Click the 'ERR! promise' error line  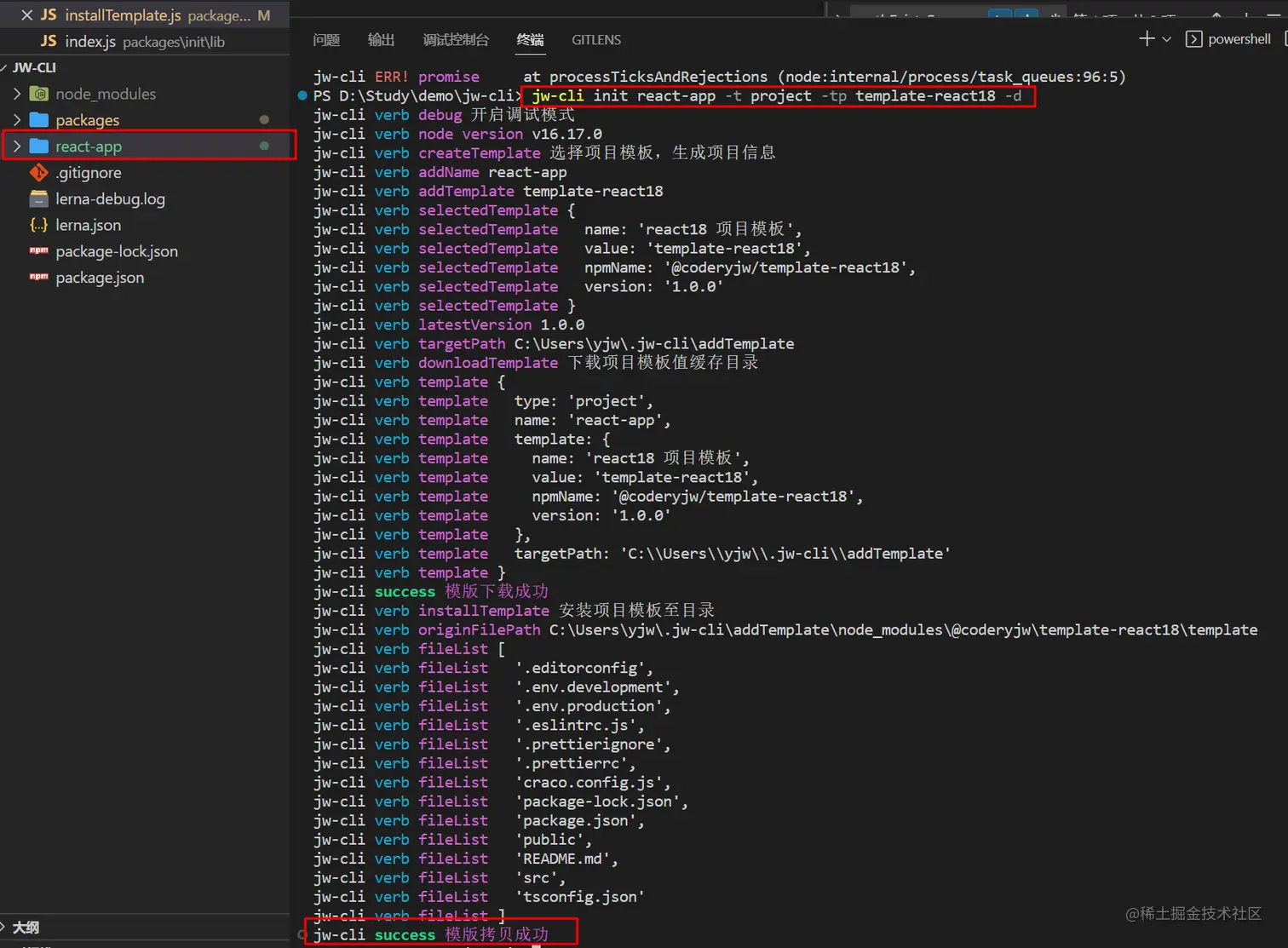coord(720,77)
